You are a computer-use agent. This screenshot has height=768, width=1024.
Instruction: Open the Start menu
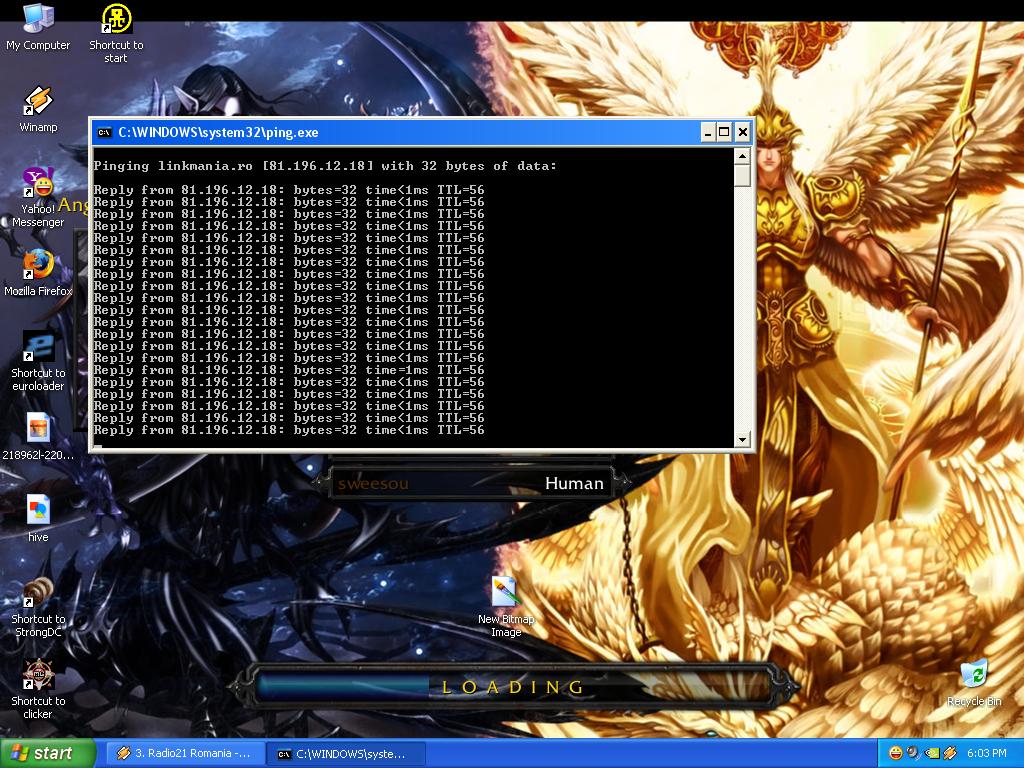tap(48, 753)
